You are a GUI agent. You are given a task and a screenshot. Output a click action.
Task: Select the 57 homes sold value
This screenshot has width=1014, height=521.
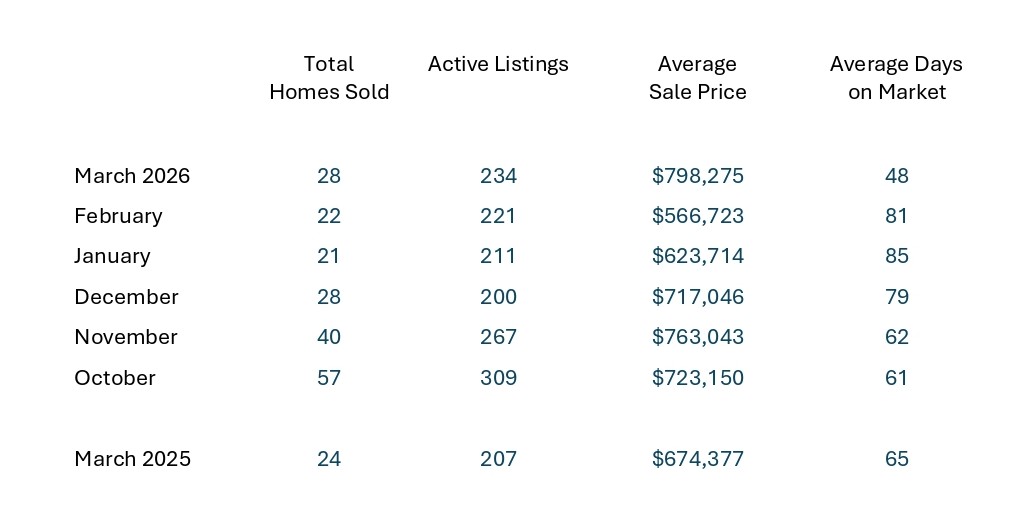(x=329, y=378)
